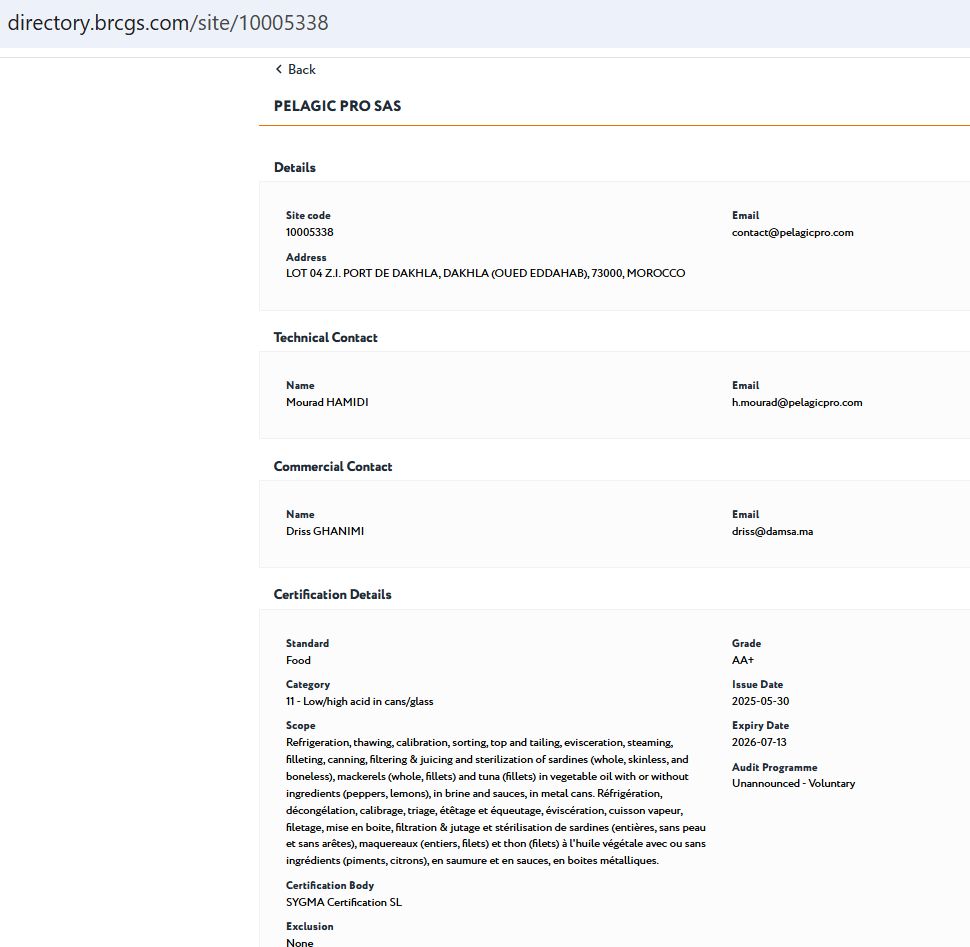Click the expiry date 2026-07-13

(760, 742)
